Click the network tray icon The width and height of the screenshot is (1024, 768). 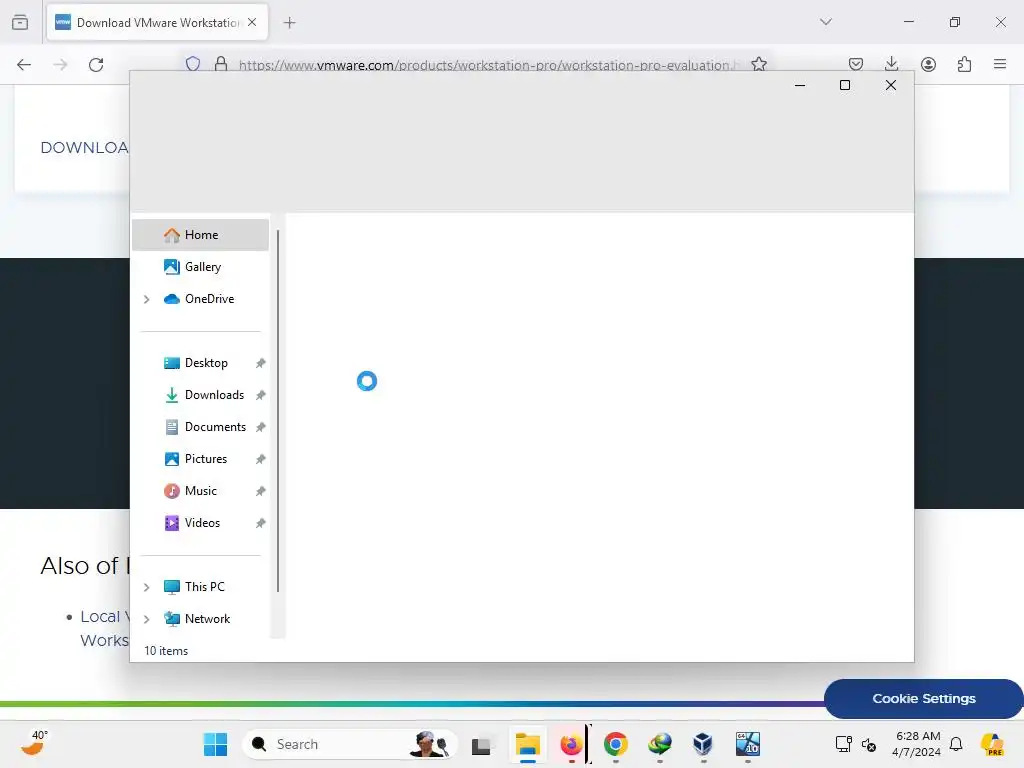843,744
